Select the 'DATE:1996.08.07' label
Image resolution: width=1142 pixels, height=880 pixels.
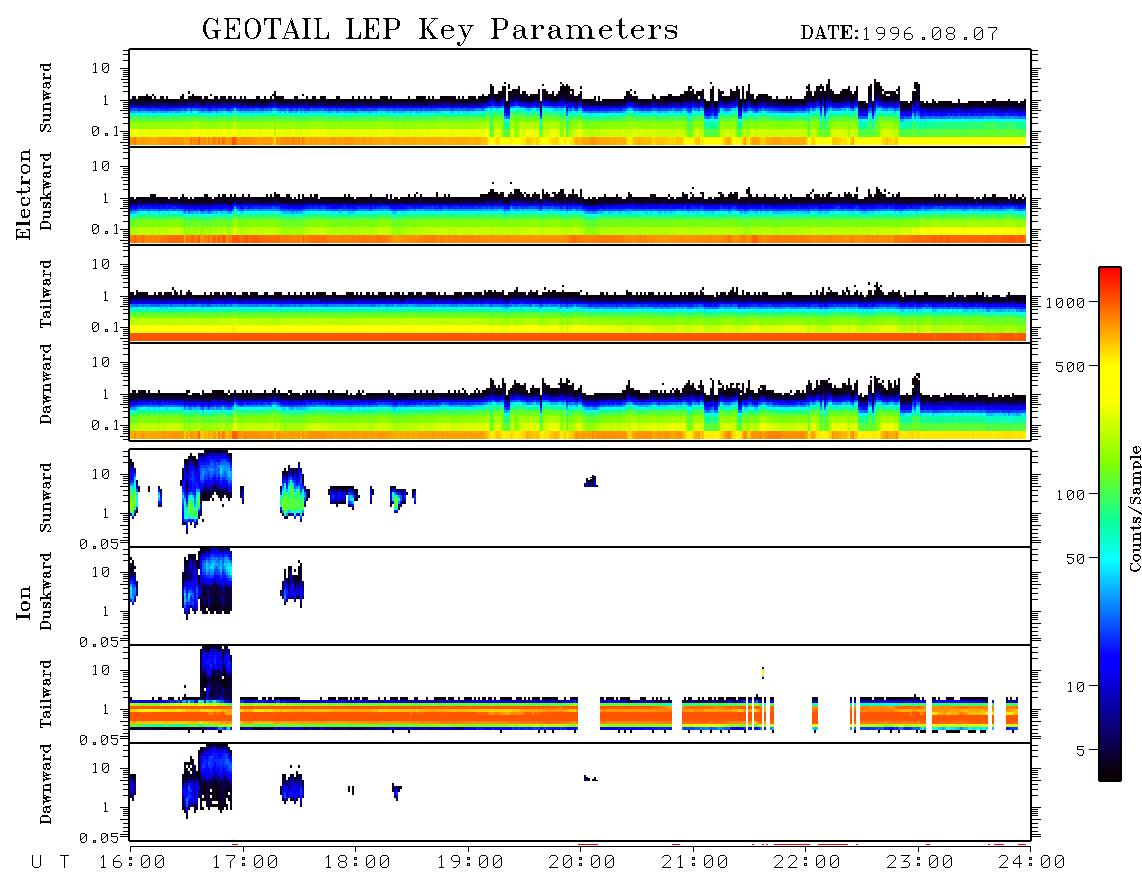point(899,34)
